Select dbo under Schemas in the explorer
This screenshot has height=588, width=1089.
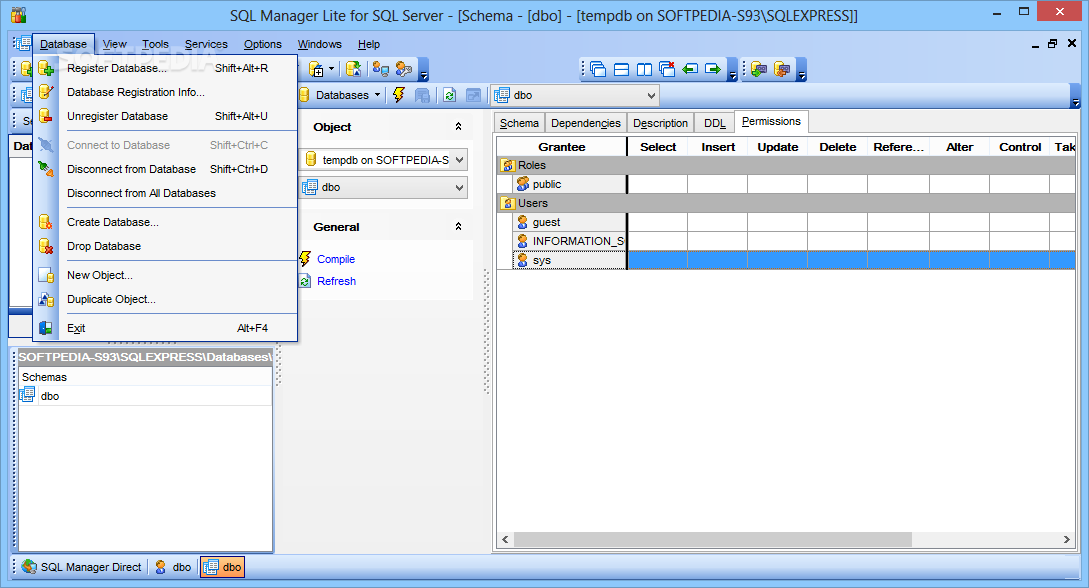click(x=50, y=396)
